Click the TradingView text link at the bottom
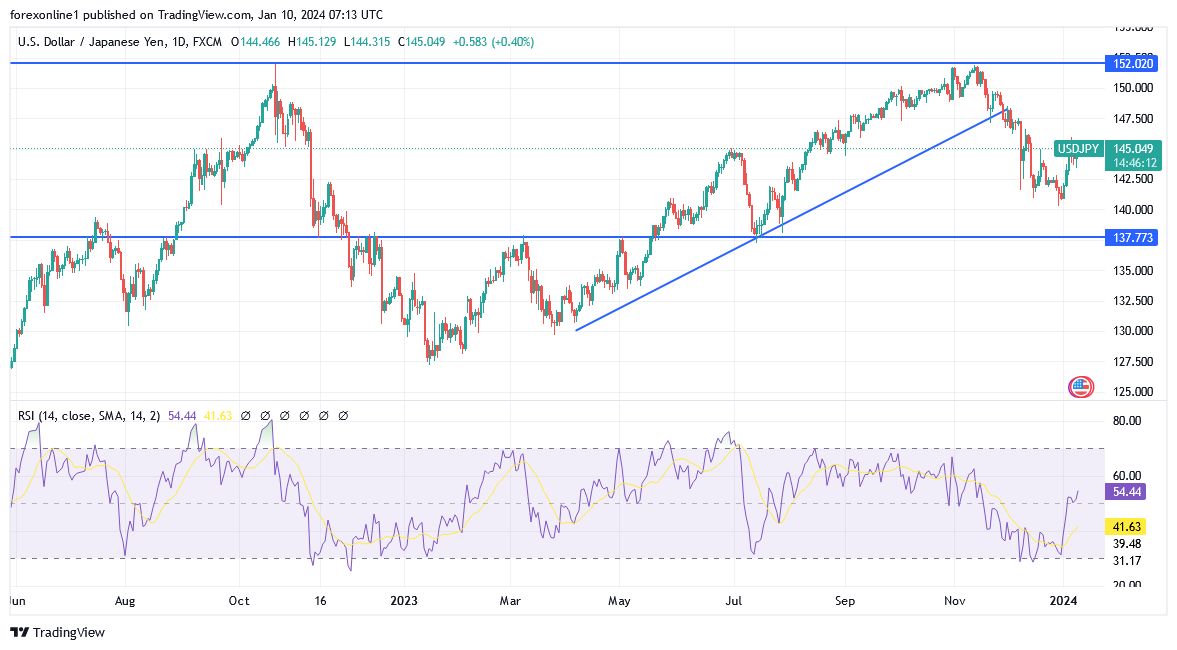 click(68, 633)
